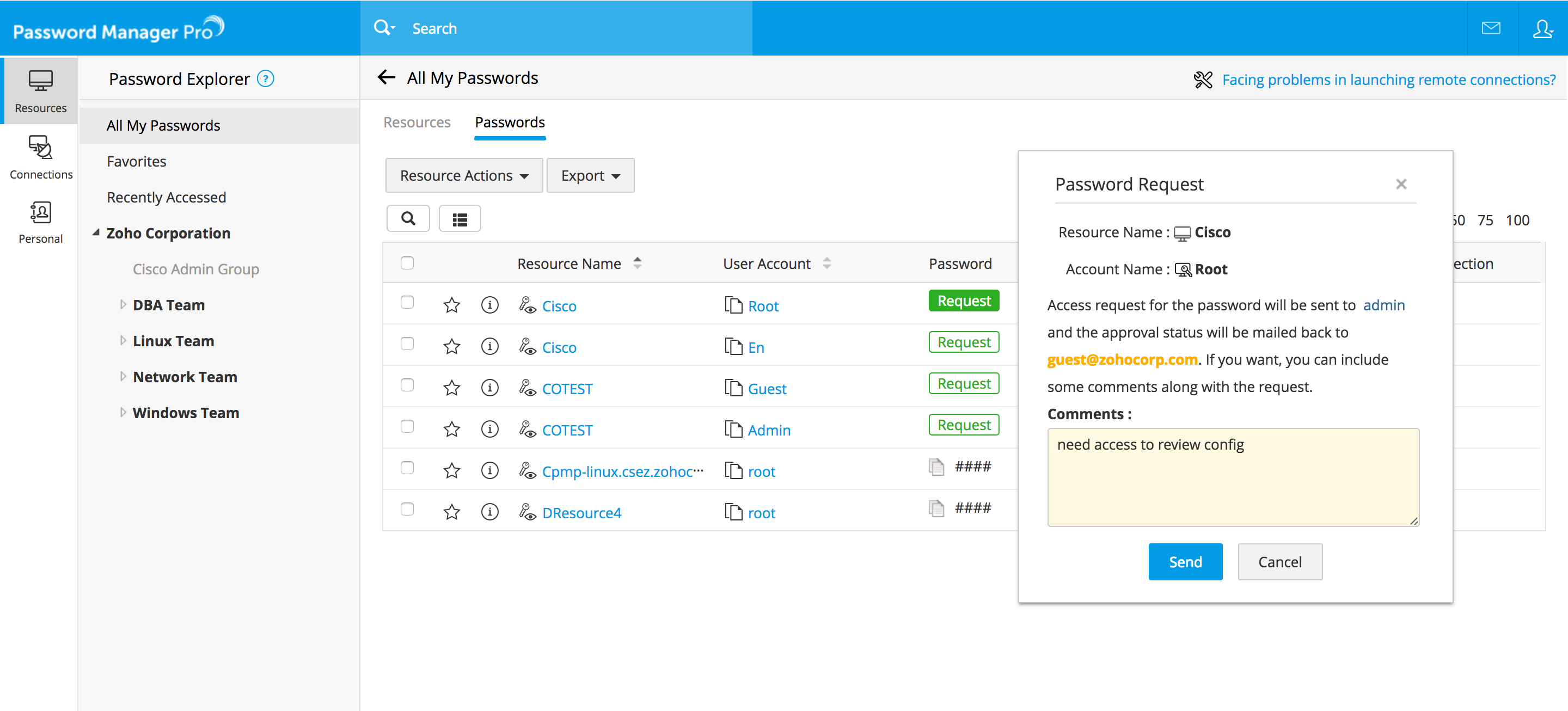Click the column chooser list icon
This screenshot has height=711, width=1568.
(x=460, y=218)
